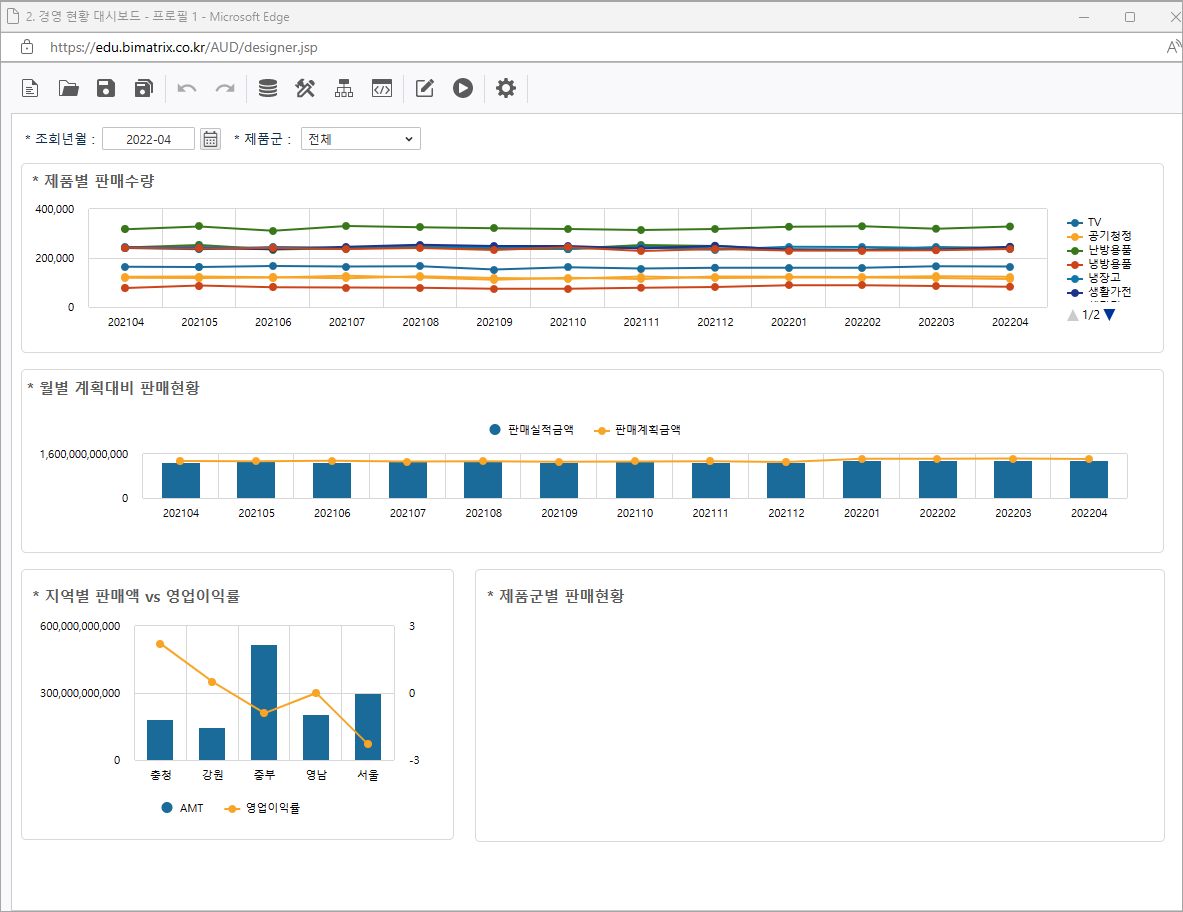Click the 조회년월 field showing 2022-04
The image size is (1183, 912).
pos(149,139)
